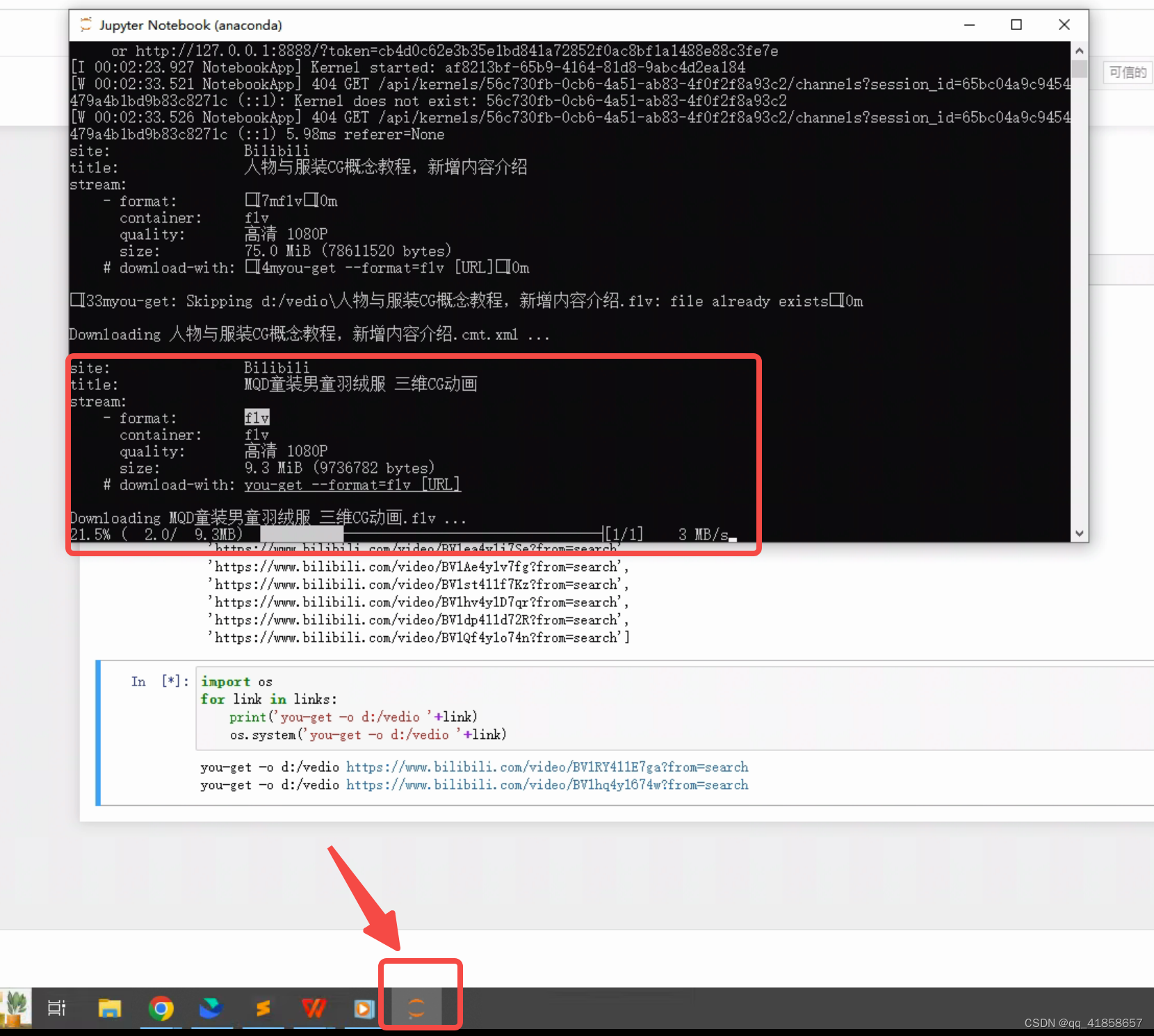Click the highlighted flv format value in console
Image resolution: width=1154 pixels, height=1036 pixels.
pos(257,418)
